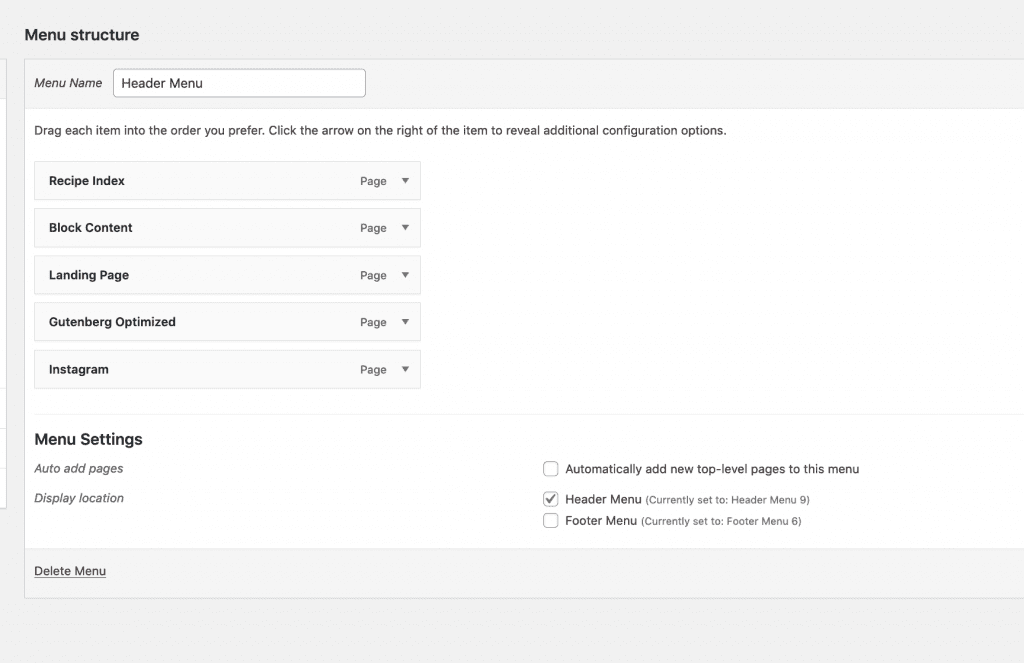Select the Instagram menu item
Screen dimensions: 1024x663
[x=200, y=368]
